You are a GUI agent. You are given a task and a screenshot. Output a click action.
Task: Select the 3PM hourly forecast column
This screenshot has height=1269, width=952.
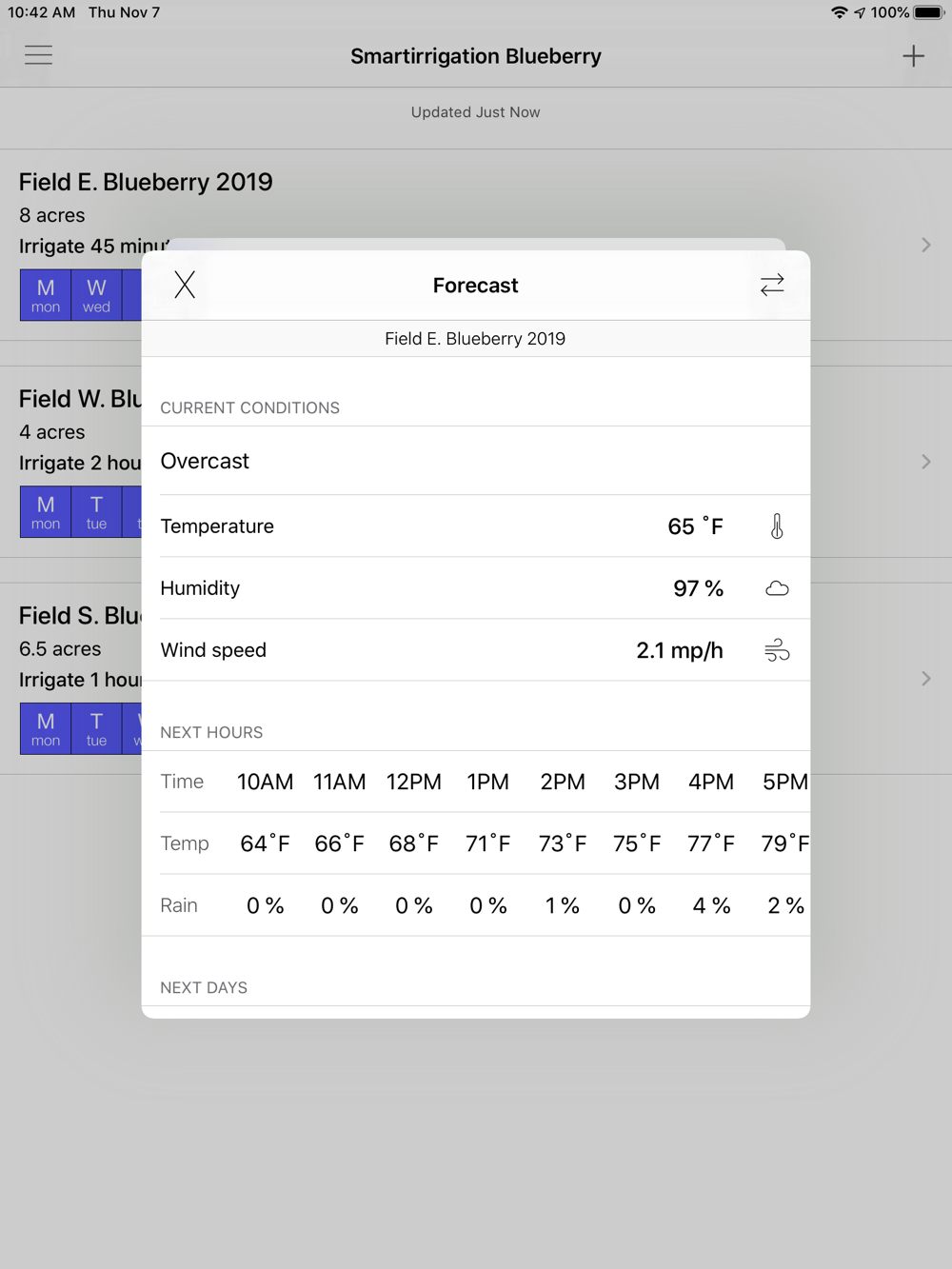click(x=636, y=782)
